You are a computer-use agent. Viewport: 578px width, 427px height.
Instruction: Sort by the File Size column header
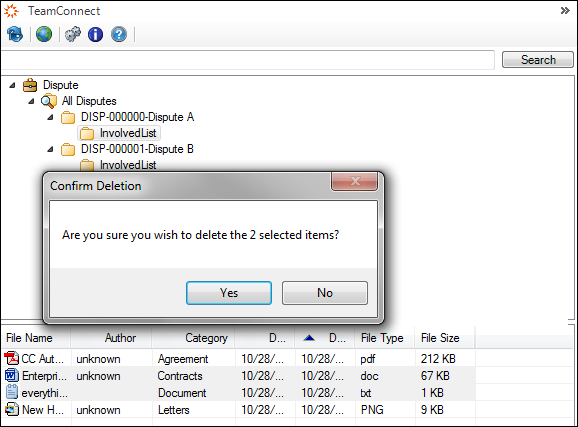click(445, 338)
